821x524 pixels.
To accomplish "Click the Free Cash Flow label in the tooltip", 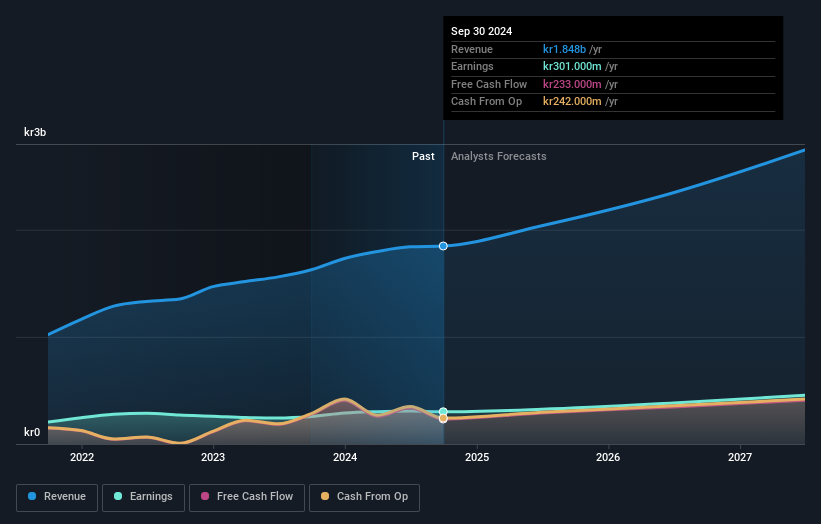I will (x=489, y=84).
